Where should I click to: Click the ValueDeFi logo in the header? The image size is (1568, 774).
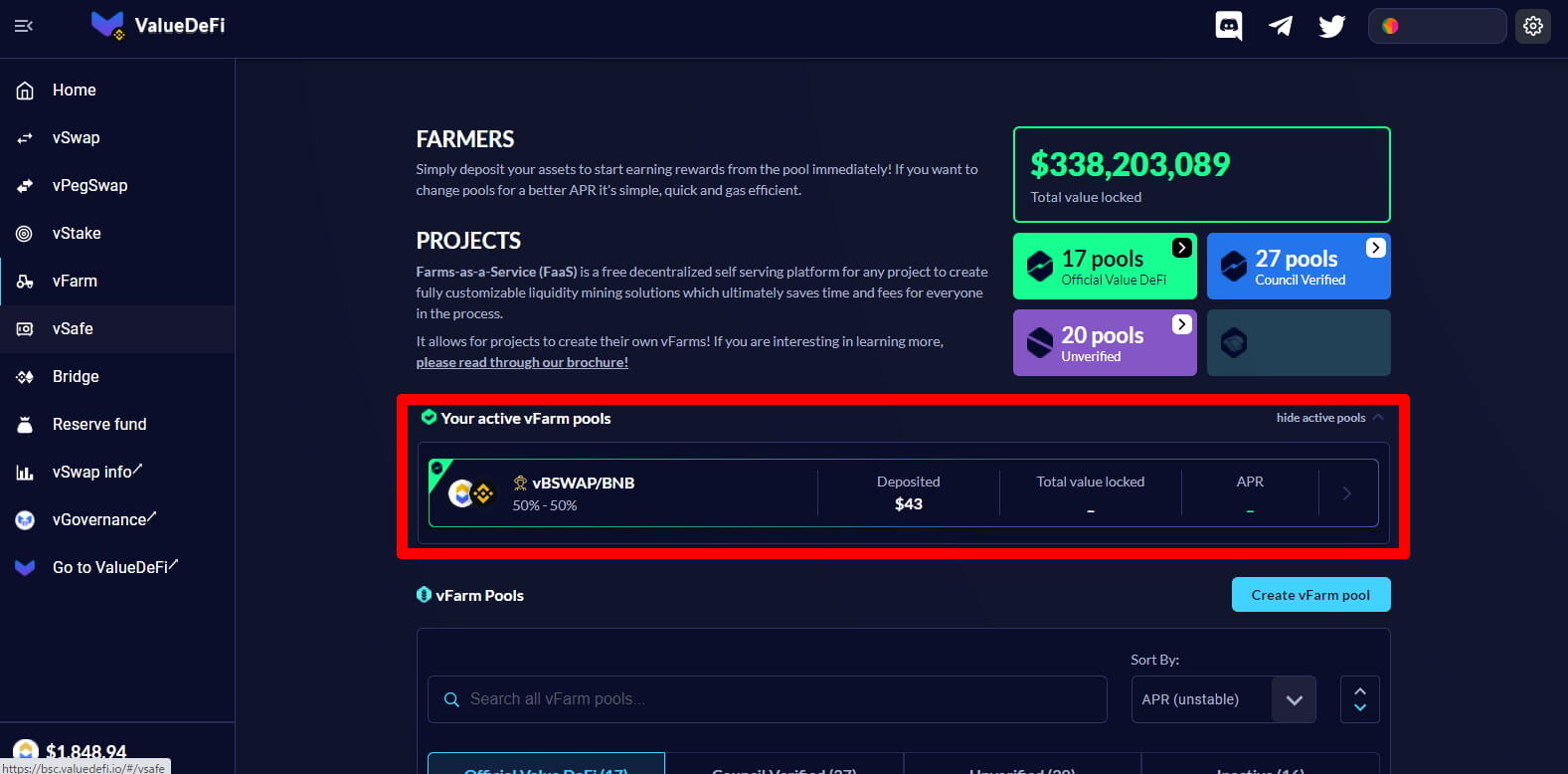(x=158, y=26)
